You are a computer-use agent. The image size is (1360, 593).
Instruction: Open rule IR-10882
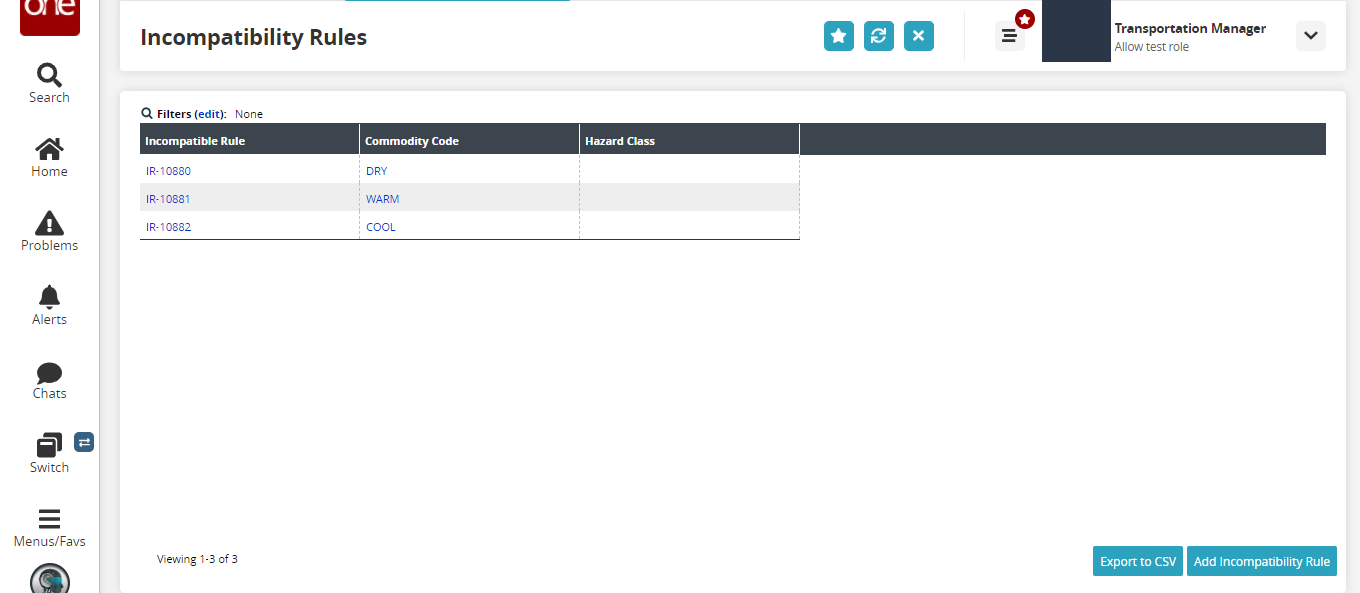point(168,227)
